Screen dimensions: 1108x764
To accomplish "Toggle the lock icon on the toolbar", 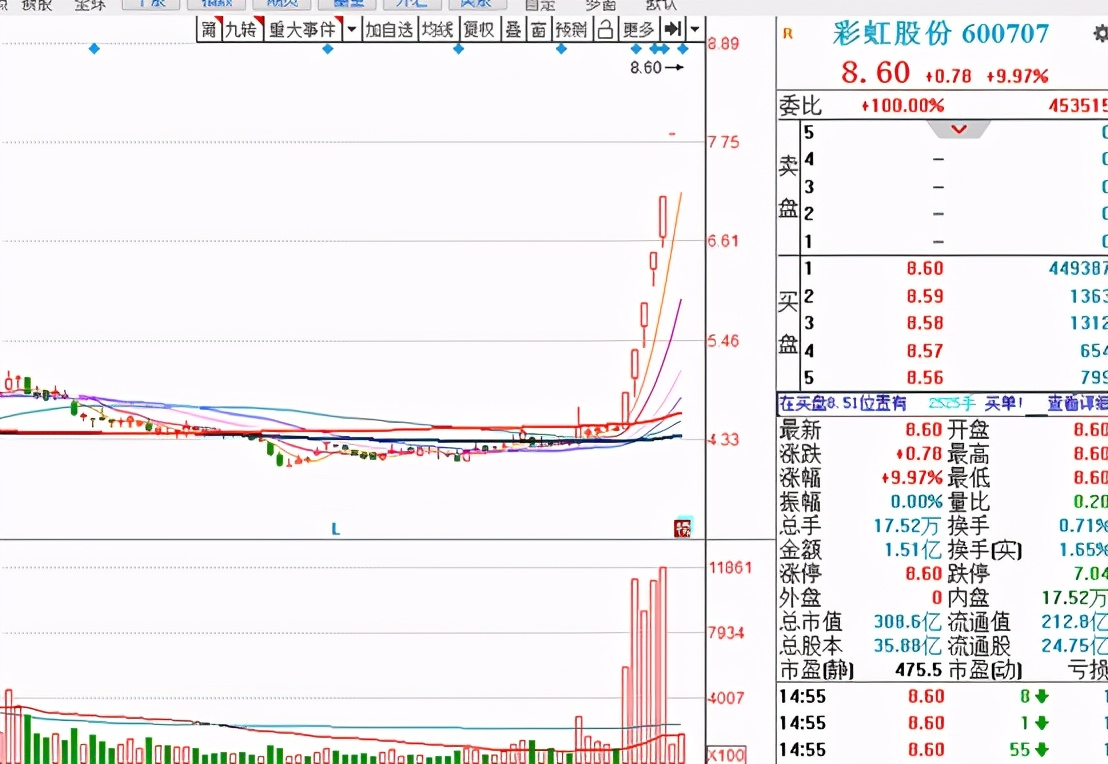I will tap(605, 29).
